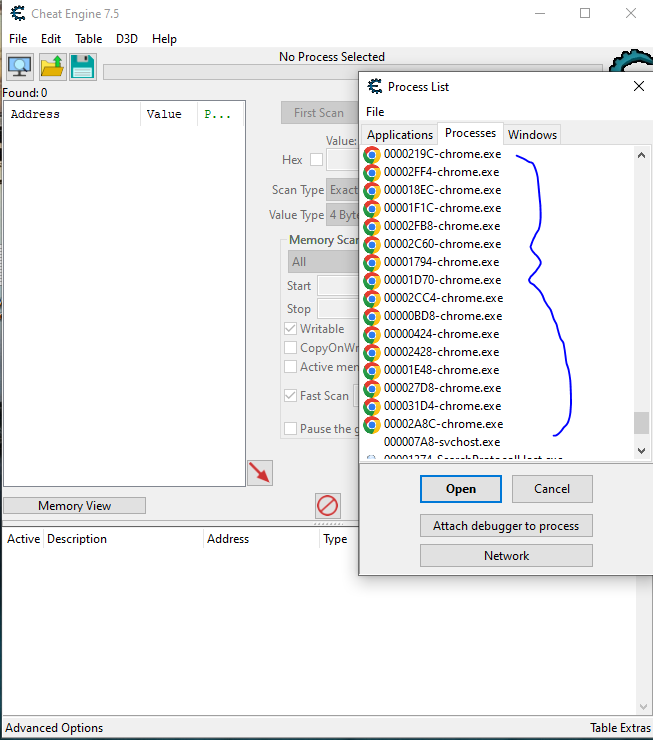Screen dimensions: 653x740
Task: Click the Stop address input field
Action: point(338,309)
